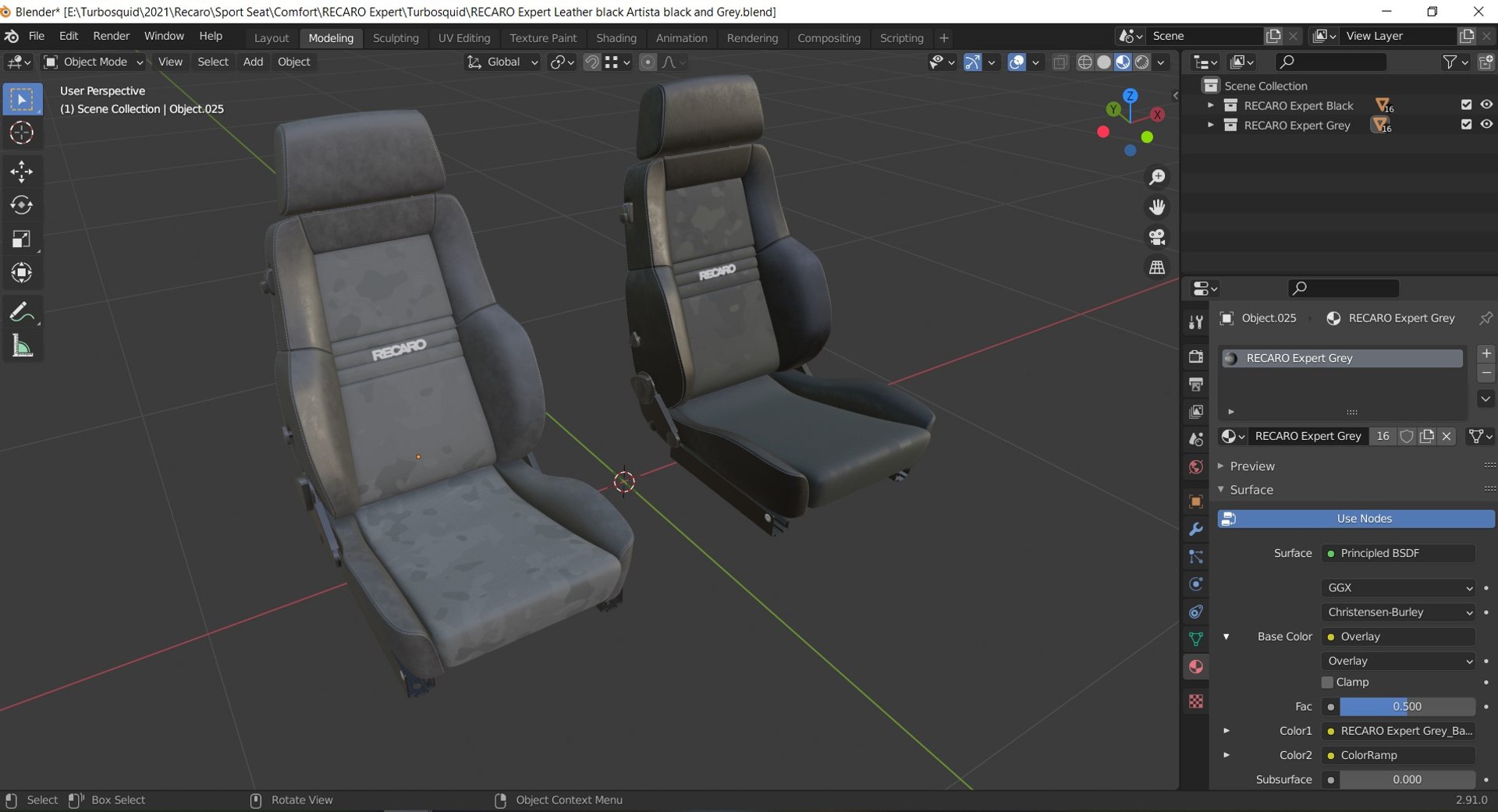This screenshot has height=812, width=1498.
Task: Hide RECARO Expert Grey collection with eye
Action: (1486, 124)
